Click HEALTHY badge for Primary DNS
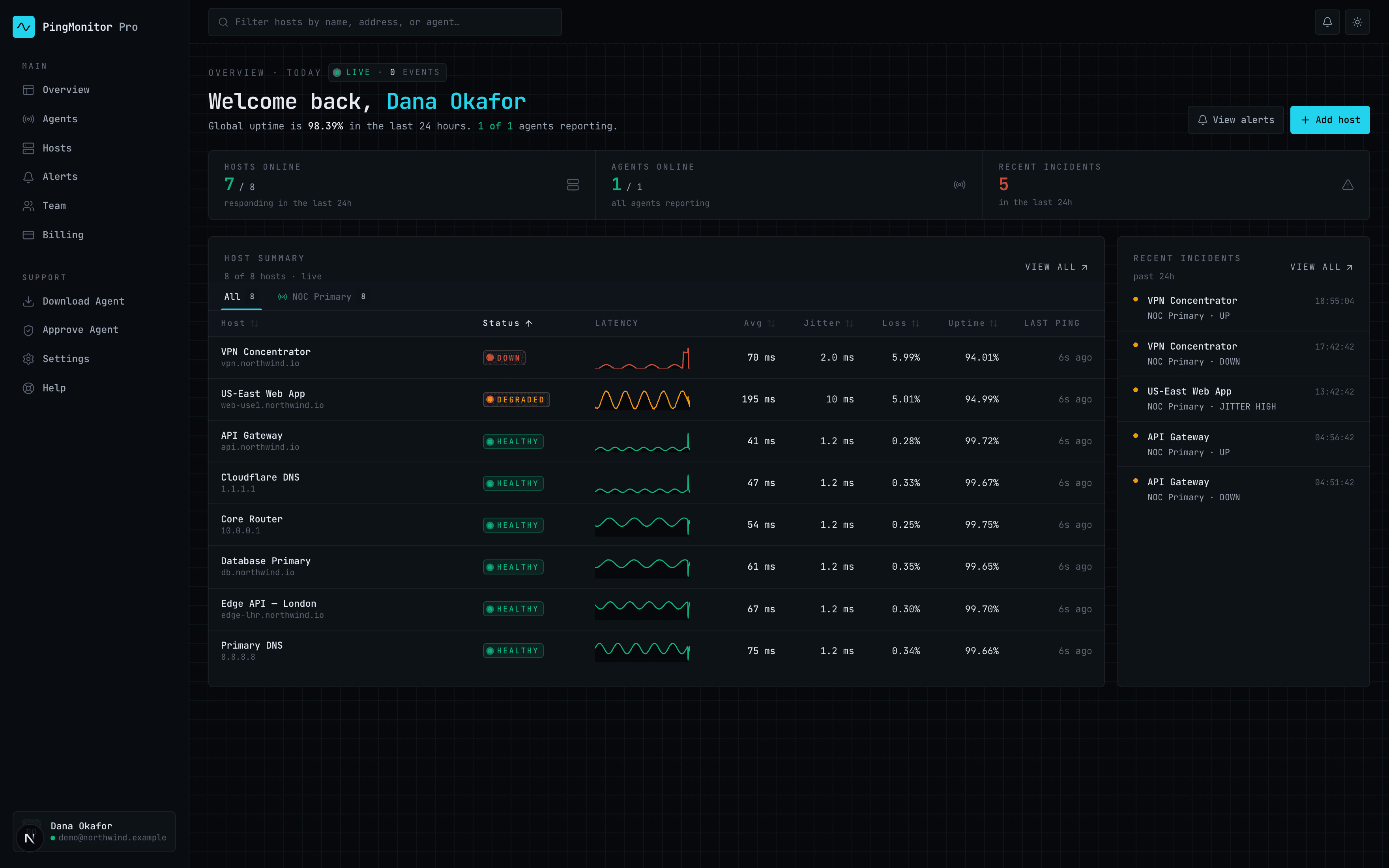 513,651
